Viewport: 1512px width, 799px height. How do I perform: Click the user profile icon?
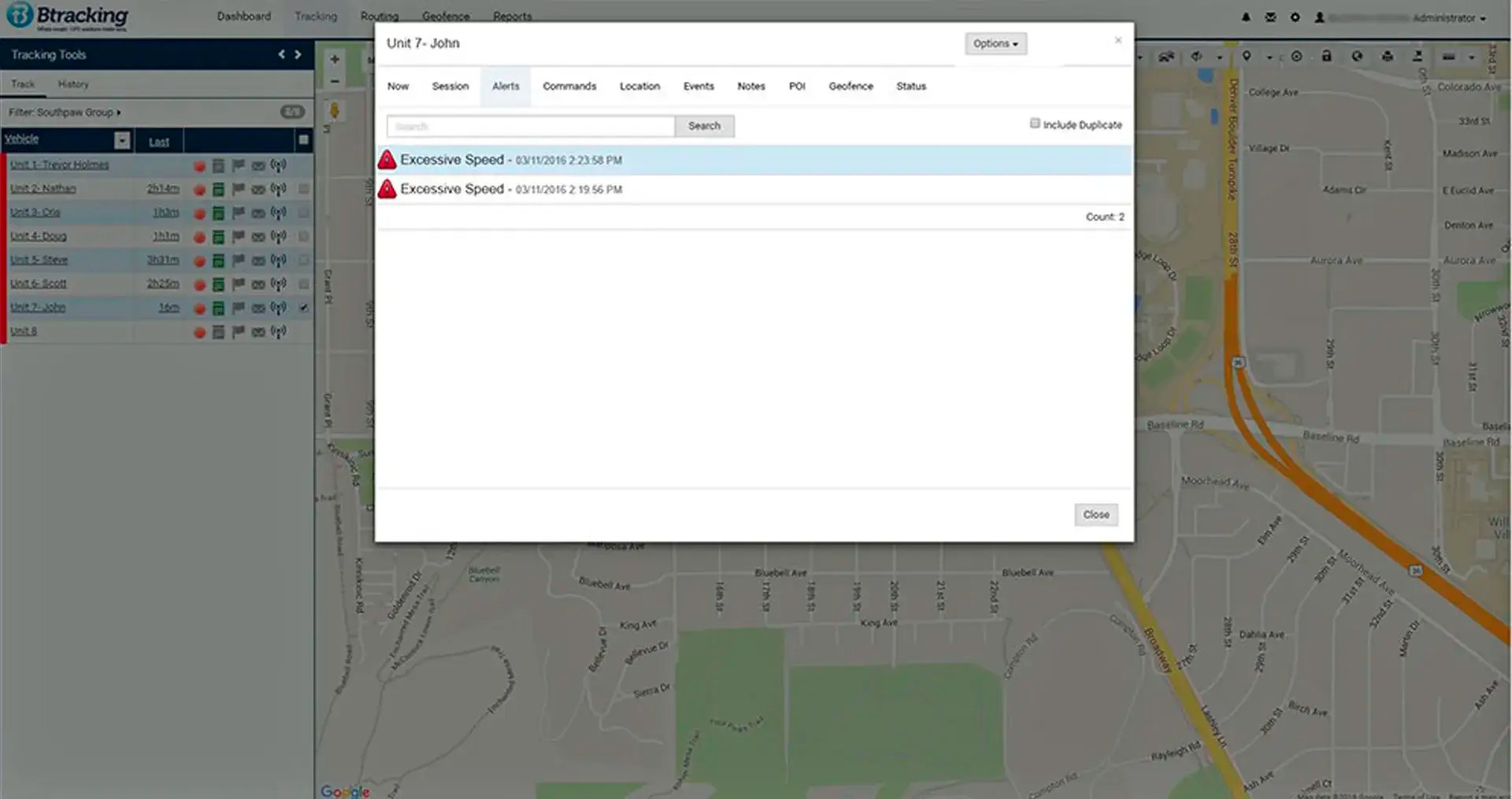pyautogui.click(x=1319, y=17)
